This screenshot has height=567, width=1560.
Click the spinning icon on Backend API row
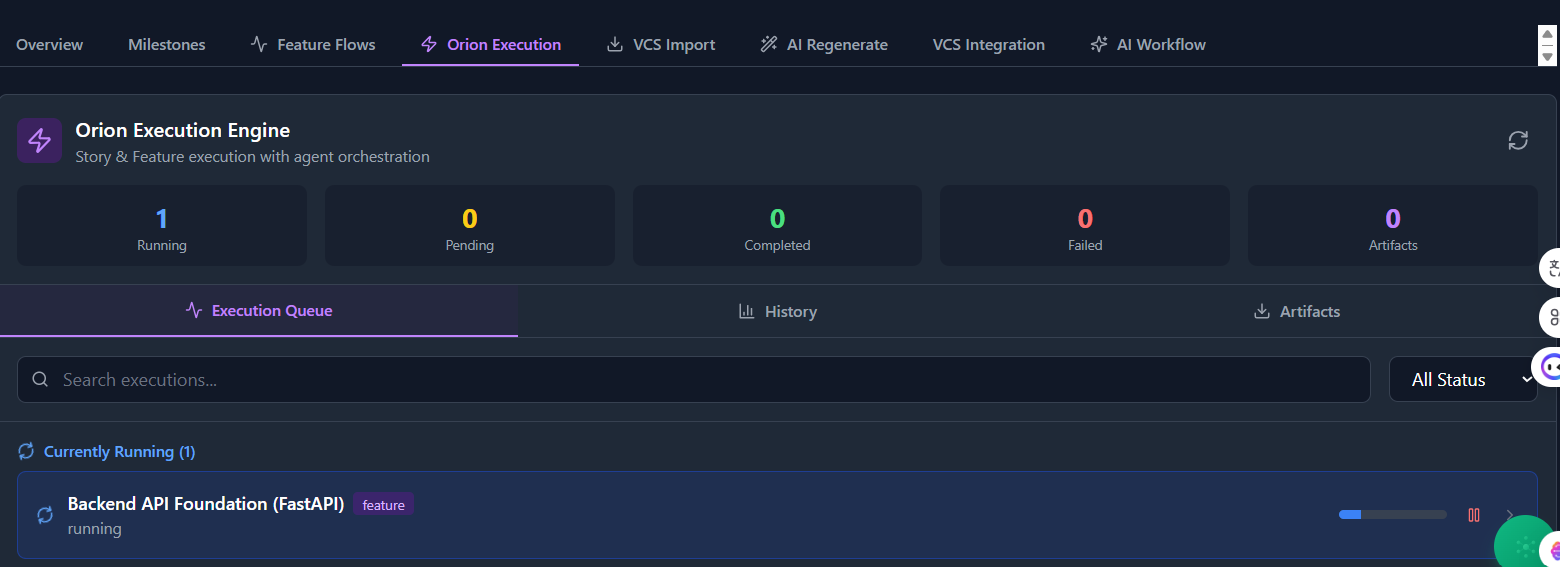(x=45, y=515)
